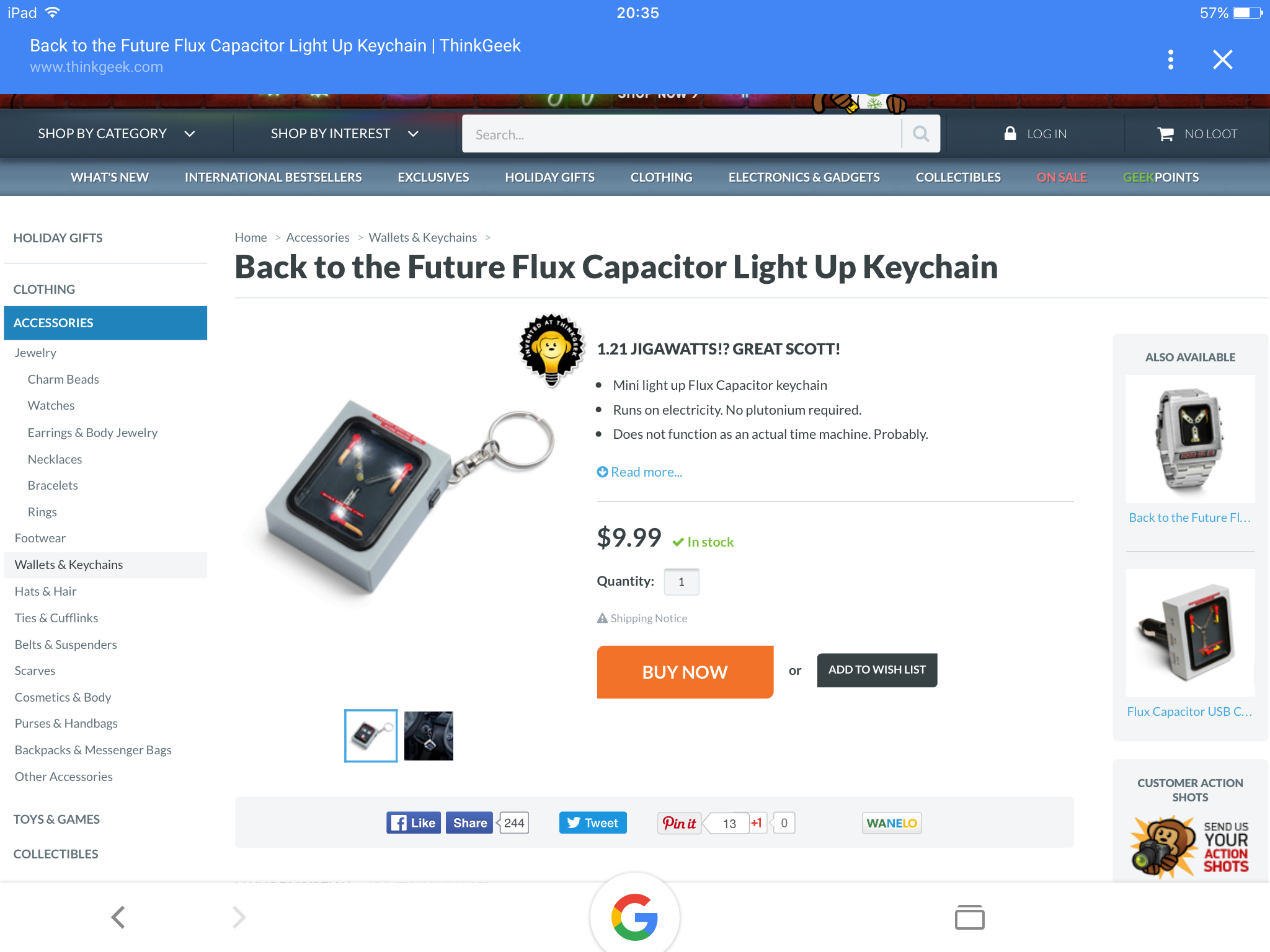Expand the Shop by Category dropdown
The height and width of the screenshot is (952, 1270).
[117, 134]
